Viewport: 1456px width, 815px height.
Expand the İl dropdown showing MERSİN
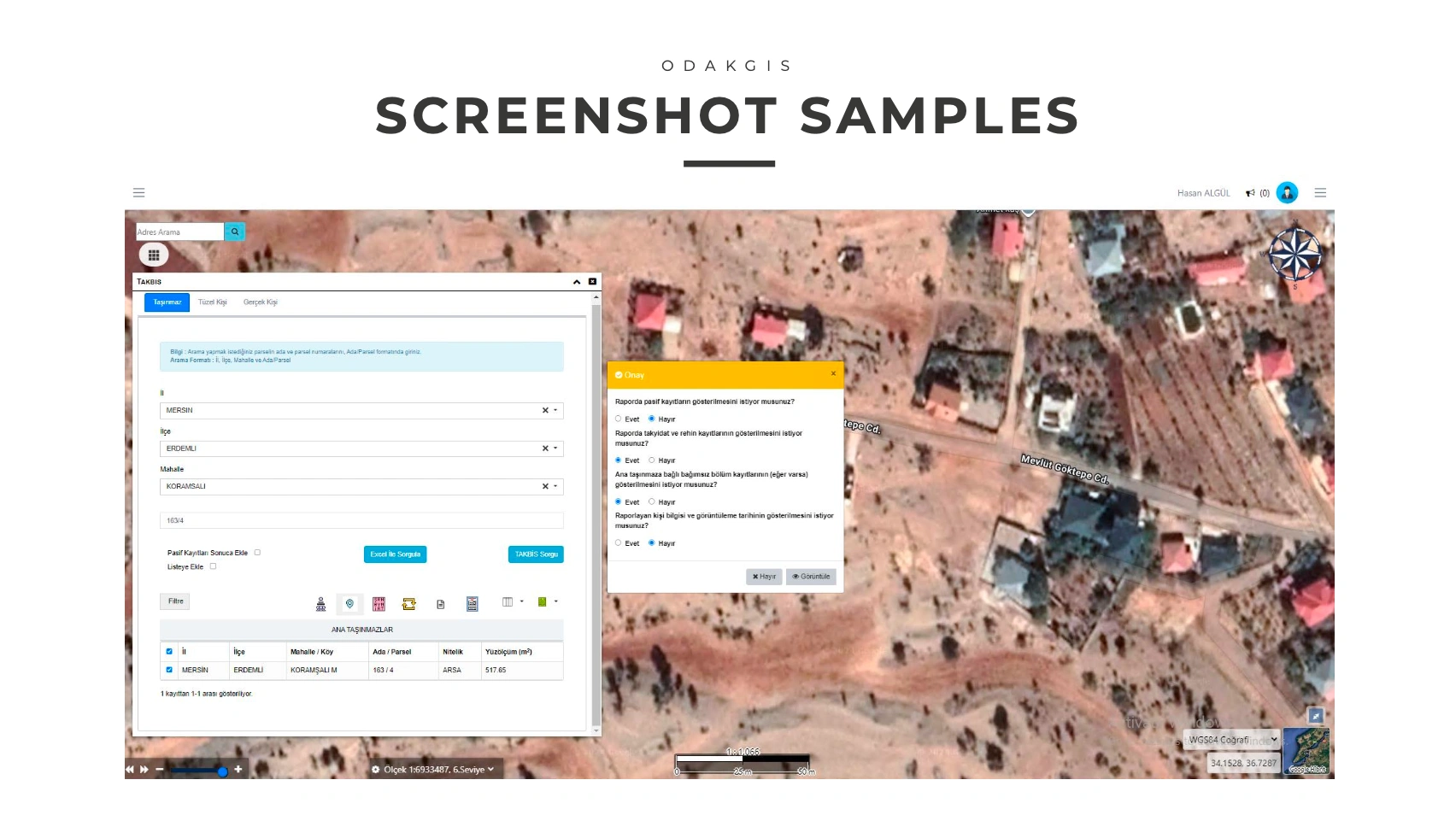[555, 410]
